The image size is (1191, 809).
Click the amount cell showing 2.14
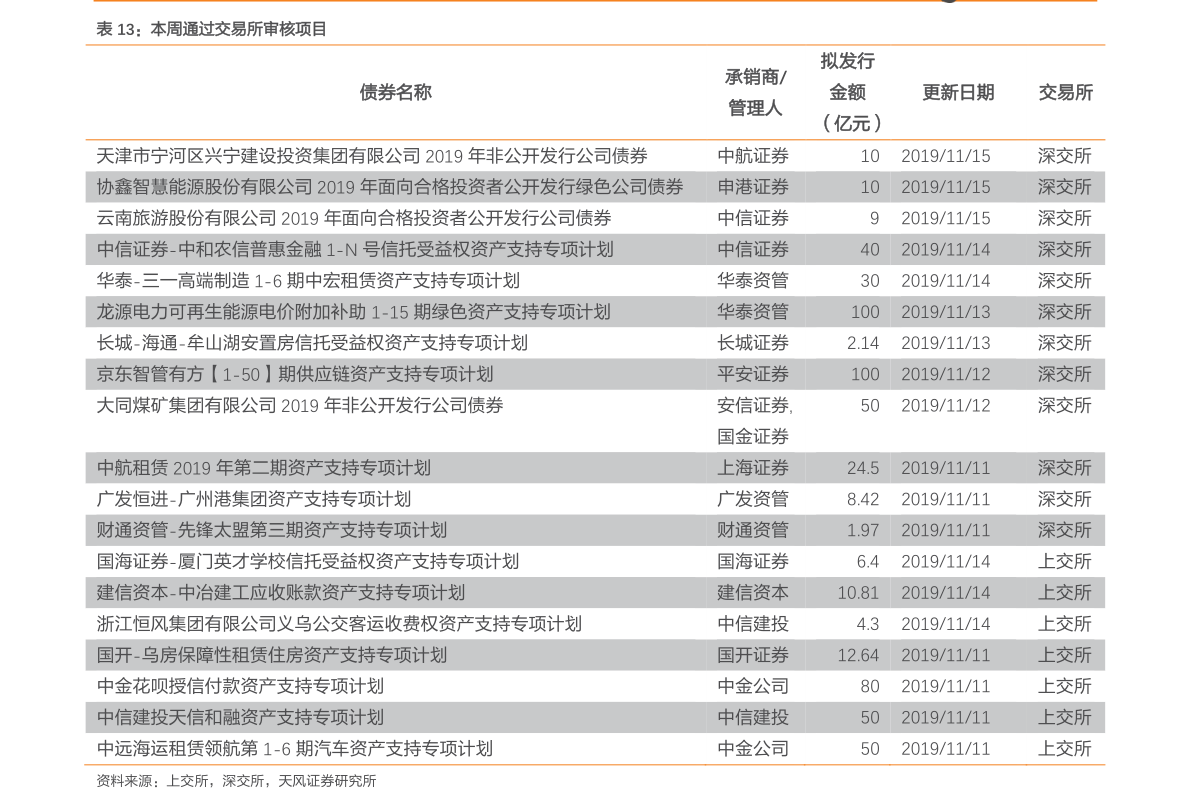[862, 343]
